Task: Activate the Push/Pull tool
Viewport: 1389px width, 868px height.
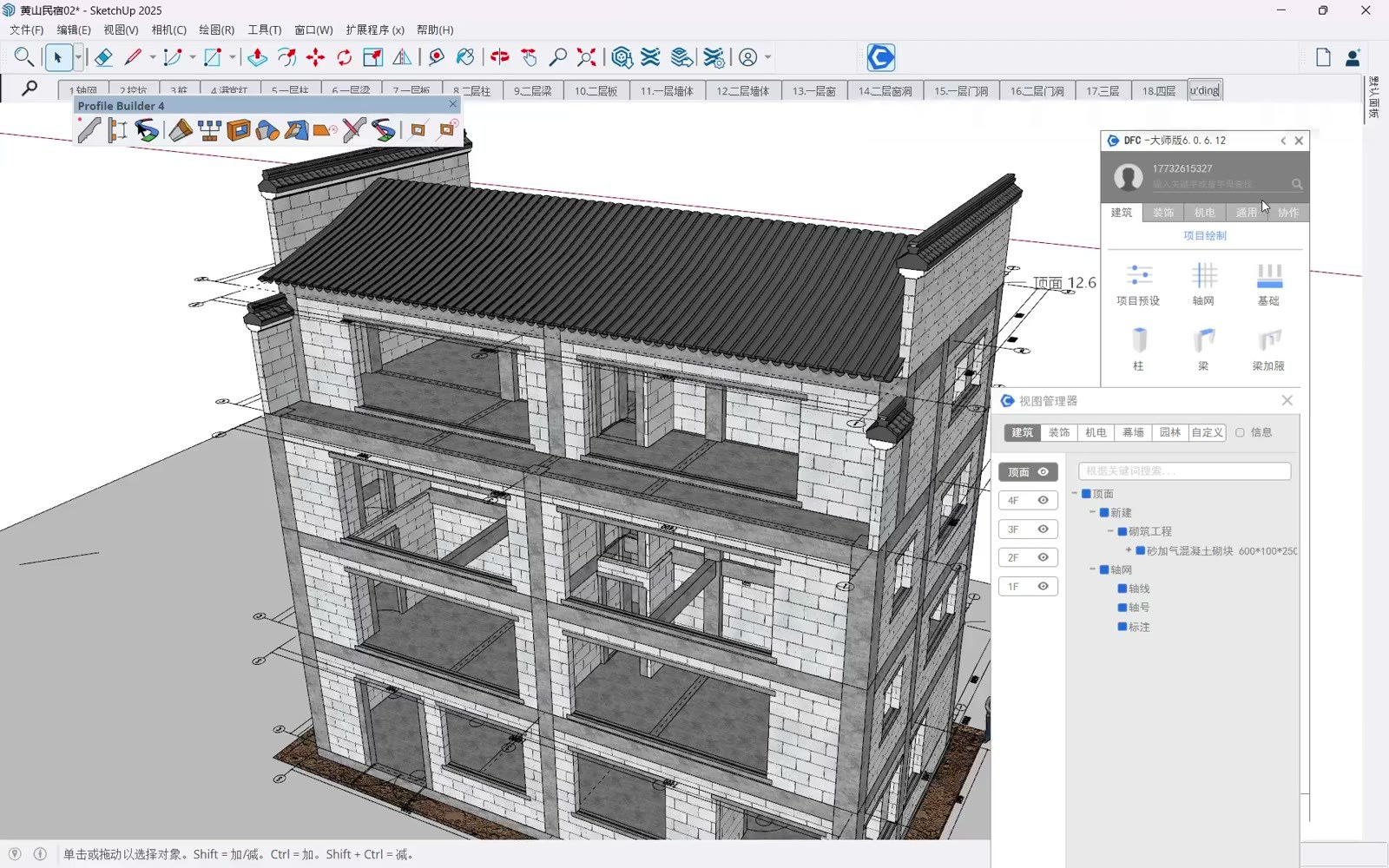Action: pos(257,57)
